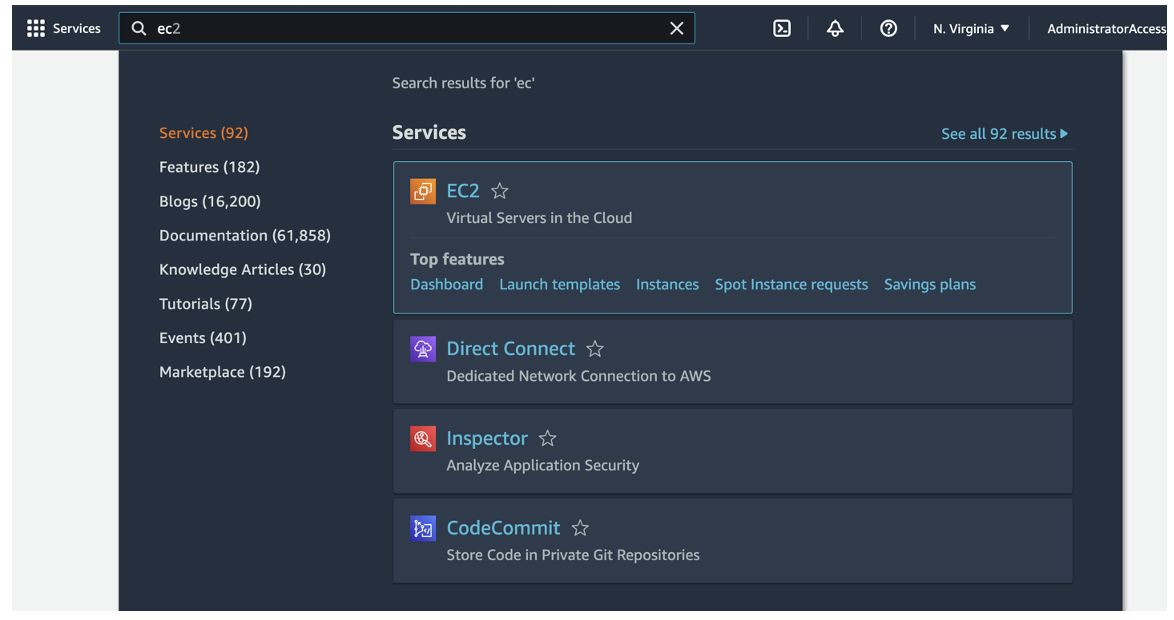Open EC2 Instances feature
The image size is (1174, 620).
pos(668,285)
